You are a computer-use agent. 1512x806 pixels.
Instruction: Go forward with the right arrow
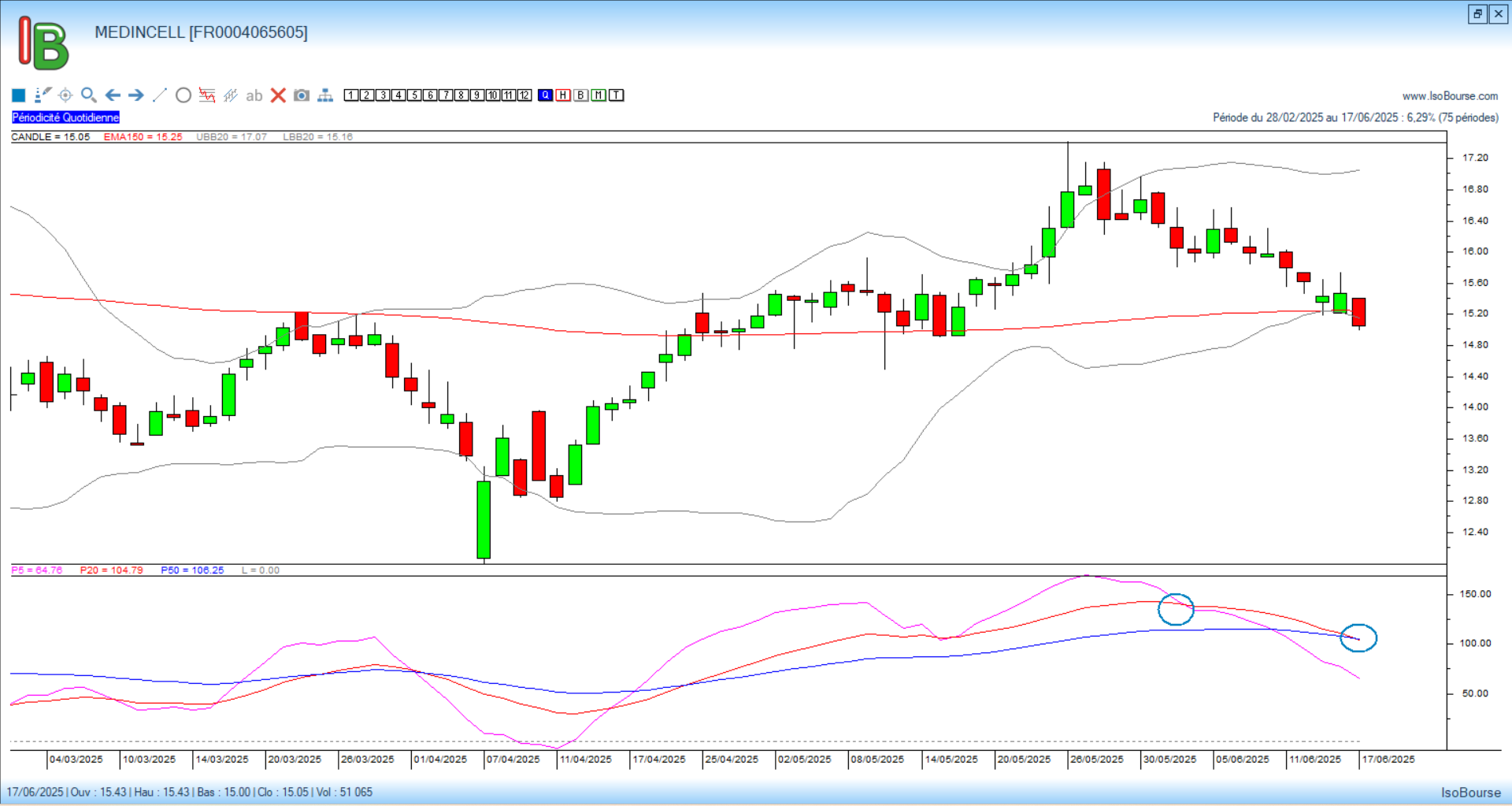[136, 95]
